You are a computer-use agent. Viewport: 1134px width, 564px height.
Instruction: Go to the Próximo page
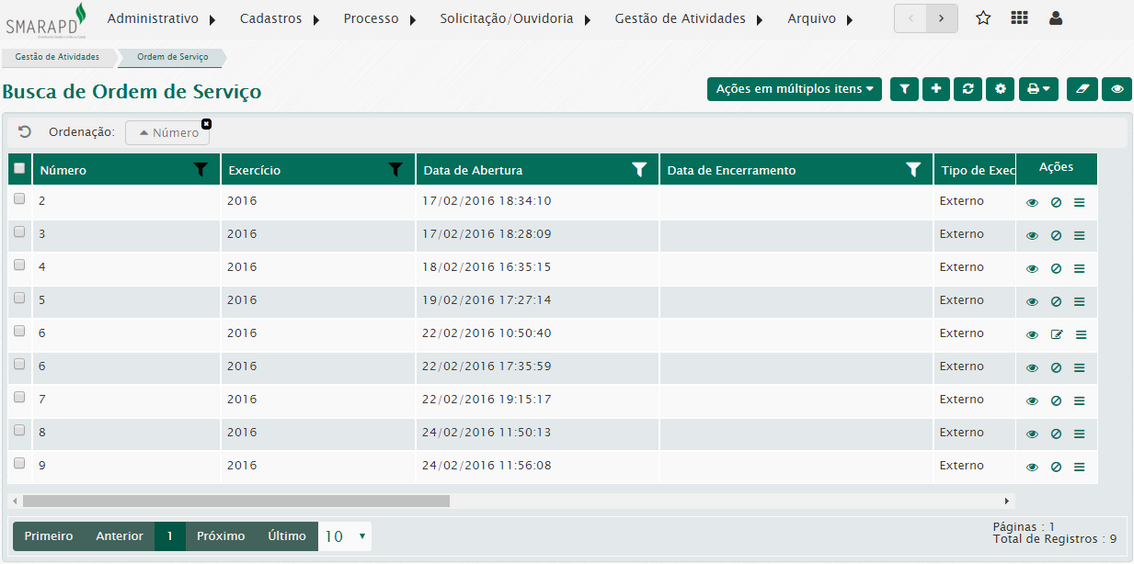pyautogui.click(x=220, y=537)
